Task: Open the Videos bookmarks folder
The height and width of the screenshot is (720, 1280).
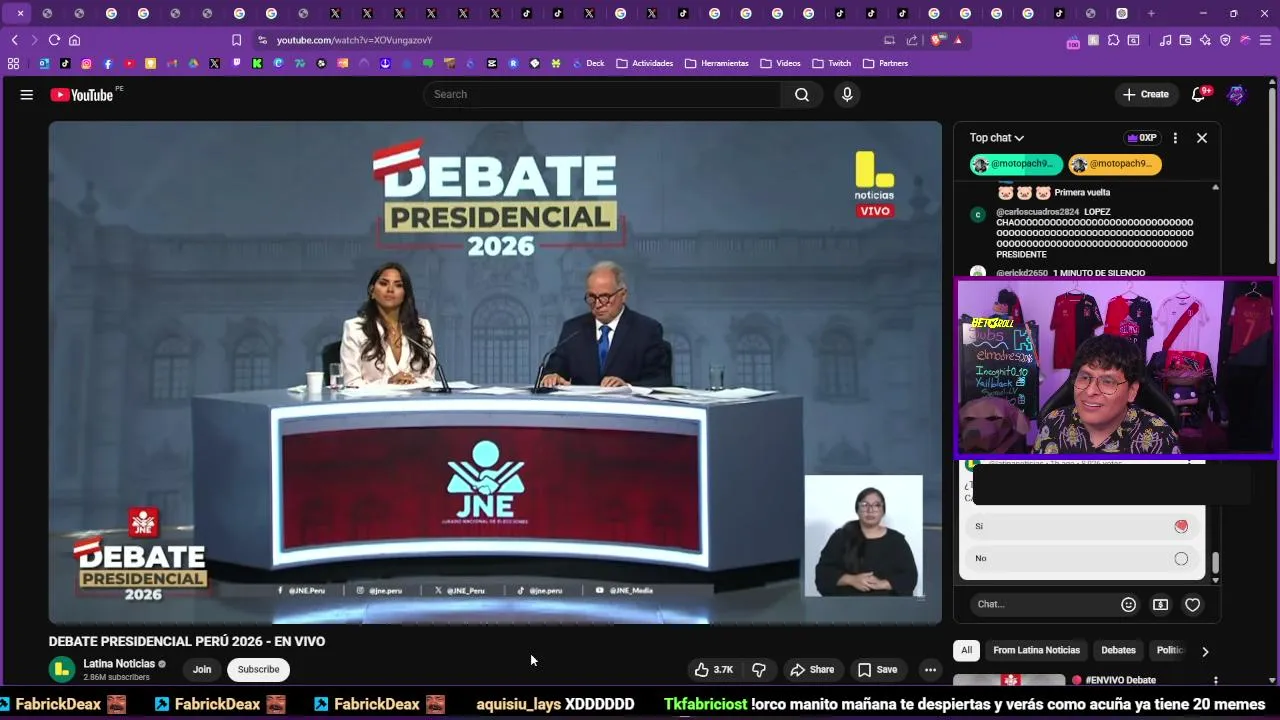Action: pyautogui.click(x=780, y=63)
